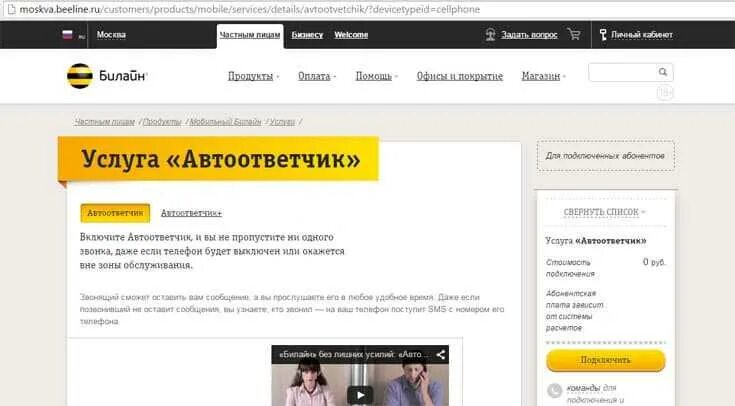This screenshot has width=735, height=406.
Task: Click the Билайн brand name text
Action: tap(123, 75)
